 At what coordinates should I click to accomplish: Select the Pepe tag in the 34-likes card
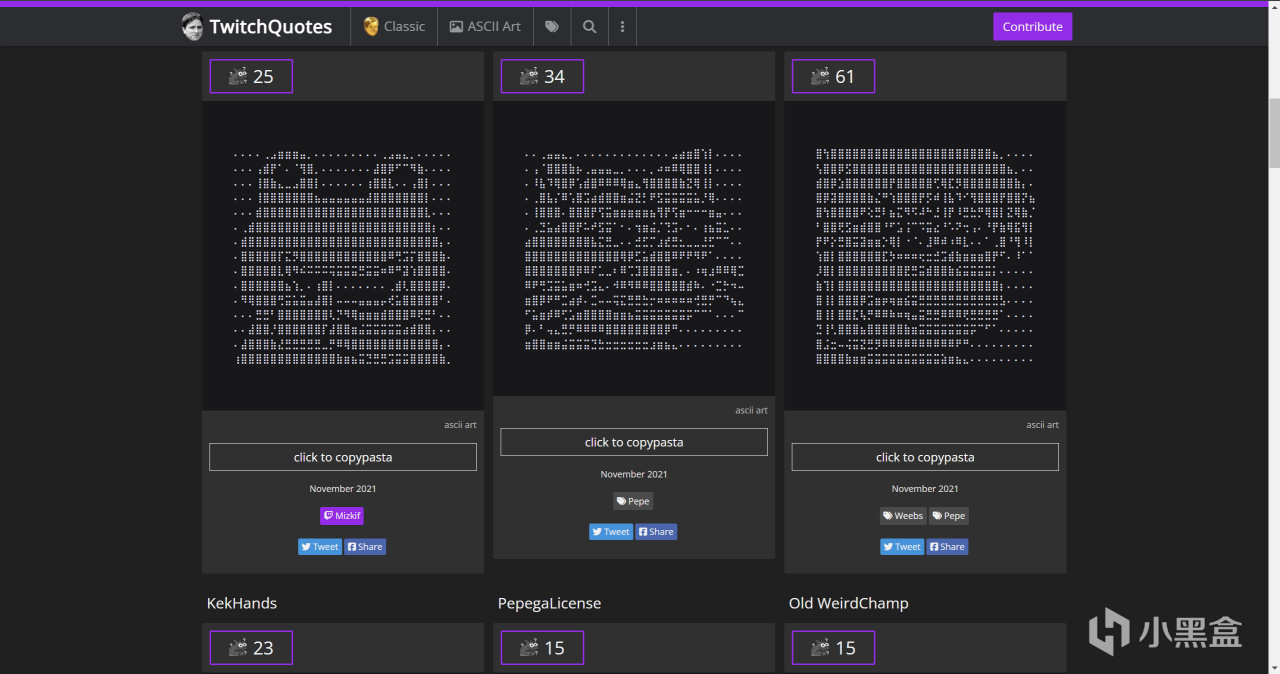[x=633, y=501]
